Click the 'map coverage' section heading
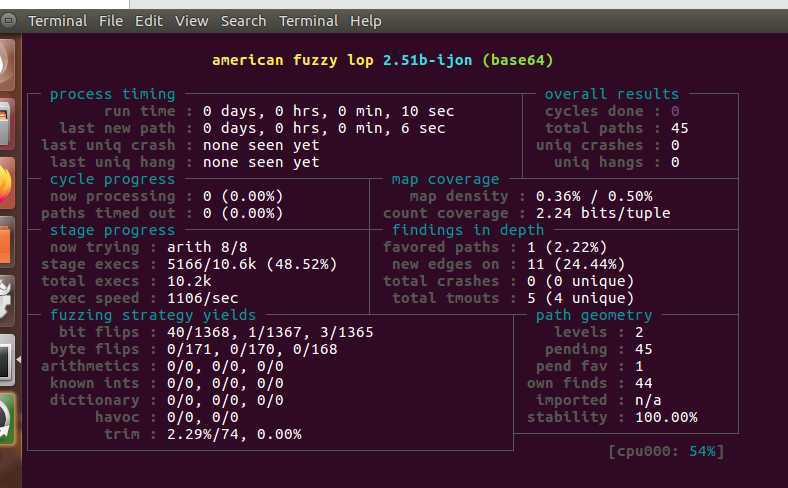 pyautogui.click(x=446, y=179)
